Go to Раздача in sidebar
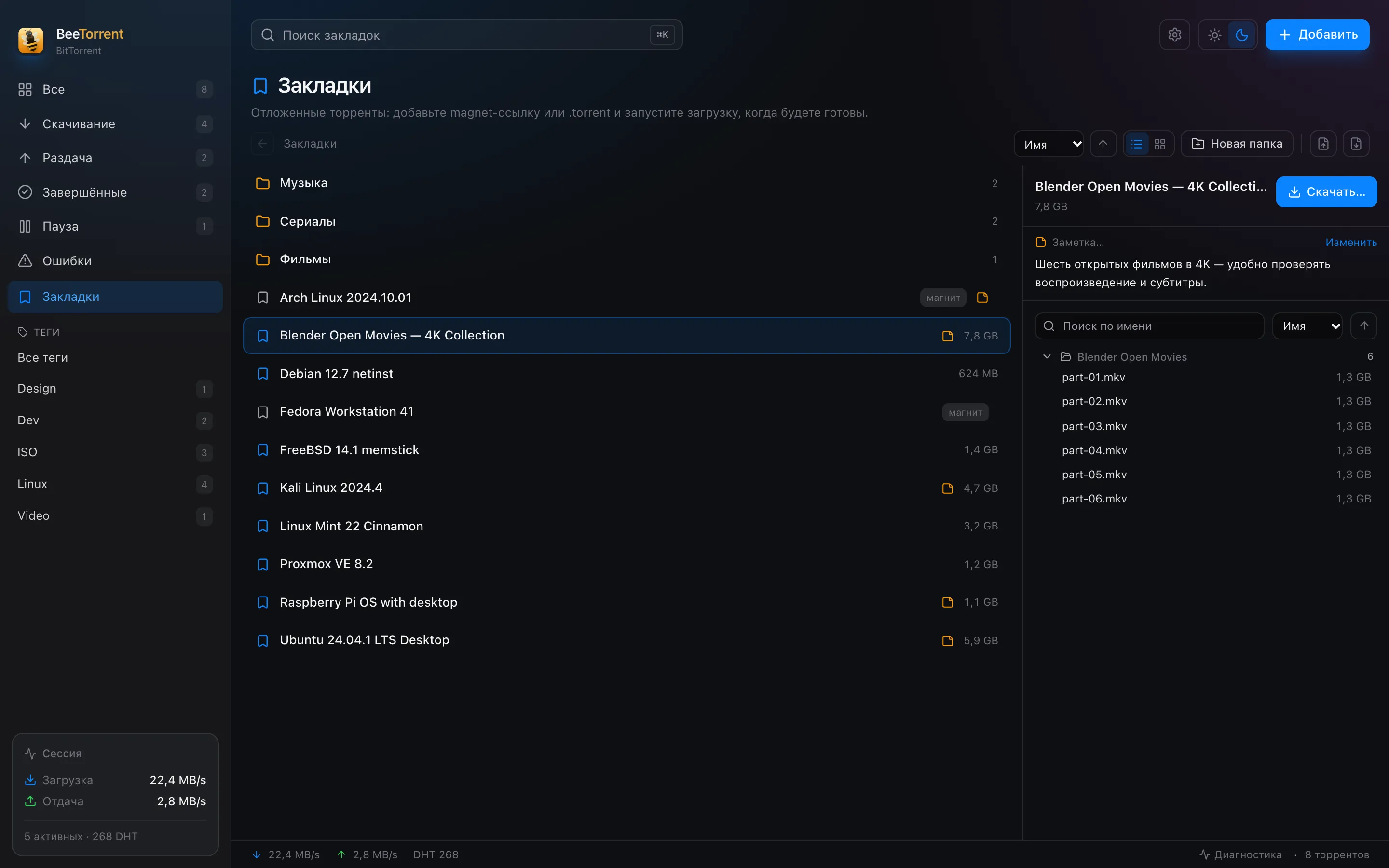 pyautogui.click(x=115, y=158)
